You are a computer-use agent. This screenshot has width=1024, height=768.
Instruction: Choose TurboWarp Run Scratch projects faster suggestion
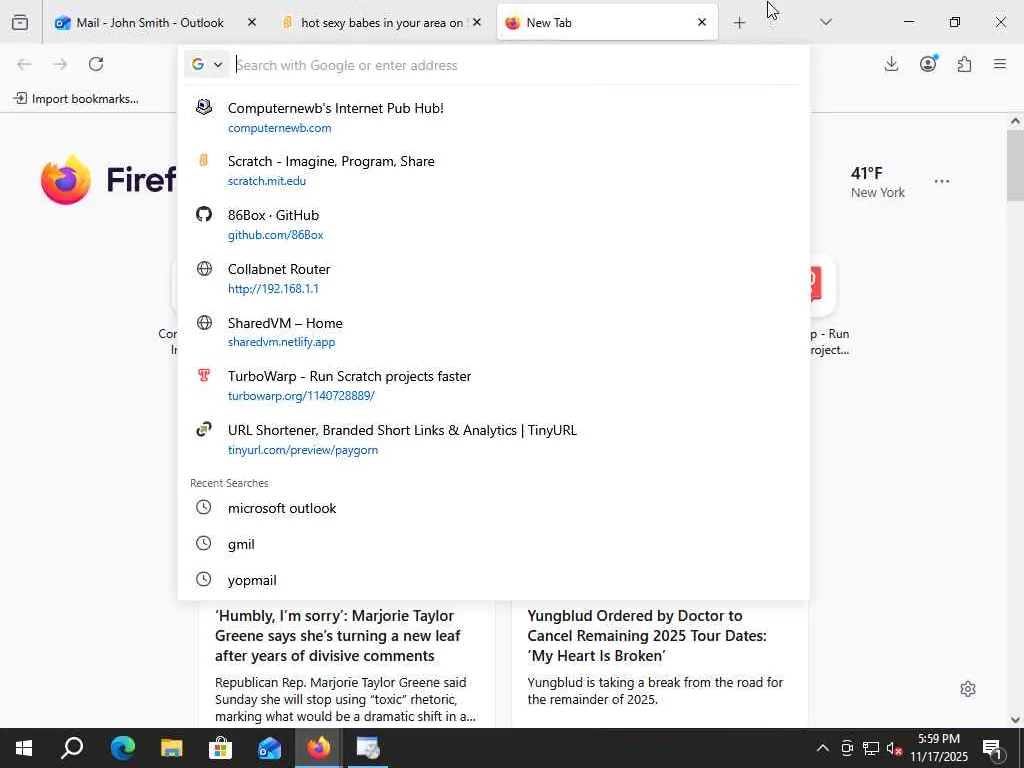493,385
